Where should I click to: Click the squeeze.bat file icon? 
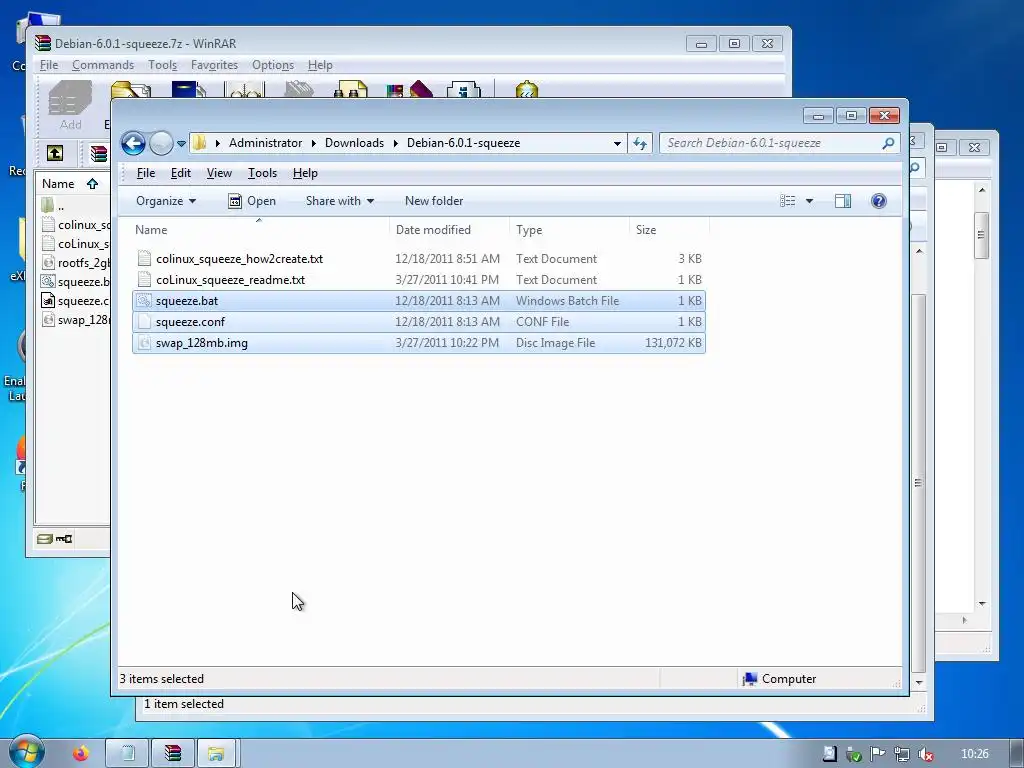pos(144,300)
